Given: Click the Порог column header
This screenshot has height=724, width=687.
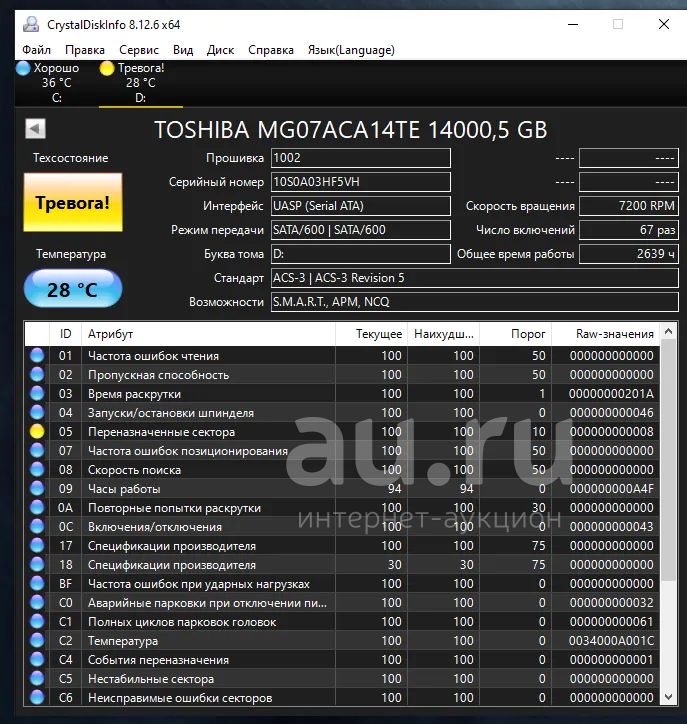Looking at the screenshot, I should tap(515, 334).
